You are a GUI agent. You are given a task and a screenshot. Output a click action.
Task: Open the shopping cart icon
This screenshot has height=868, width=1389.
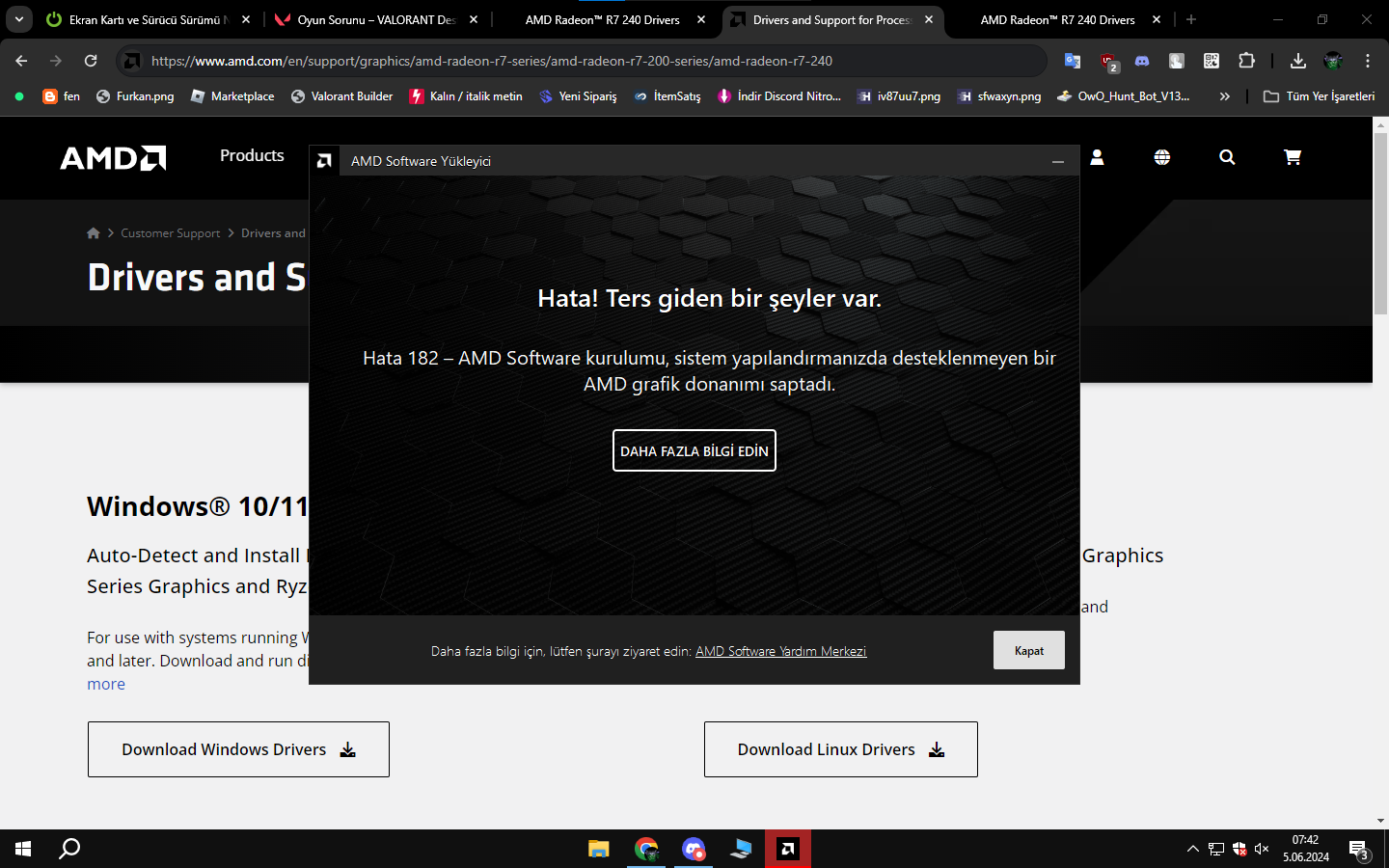[1293, 157]
